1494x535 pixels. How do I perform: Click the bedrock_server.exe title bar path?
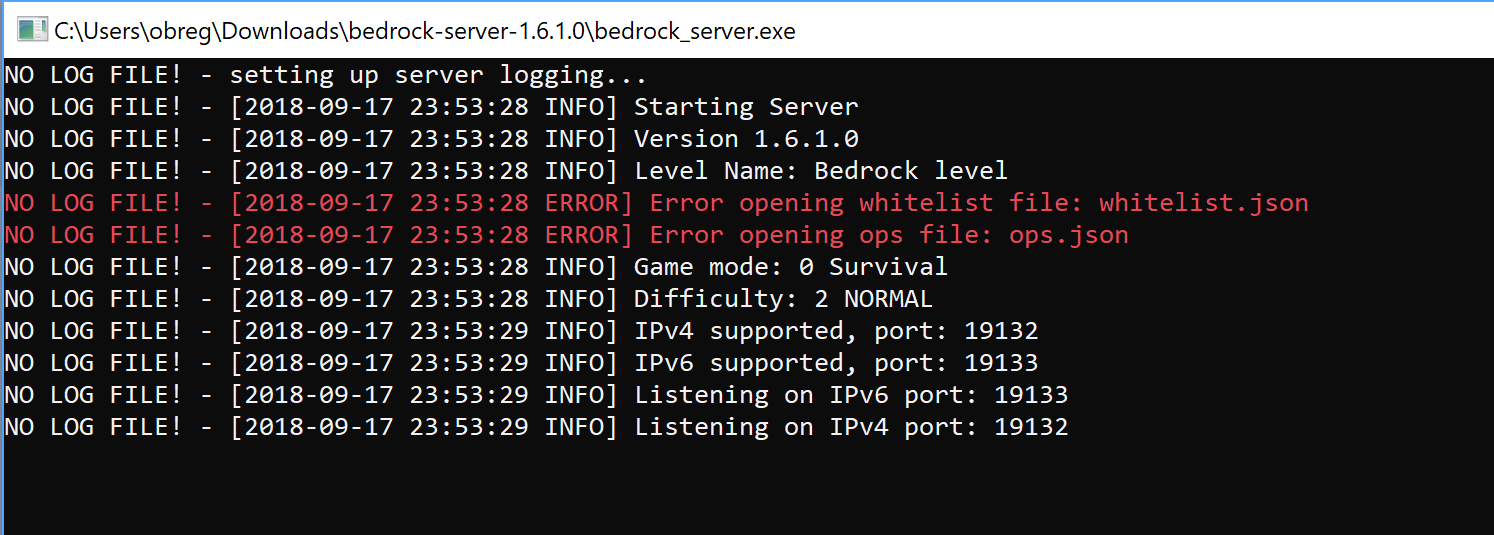(425, 31)
